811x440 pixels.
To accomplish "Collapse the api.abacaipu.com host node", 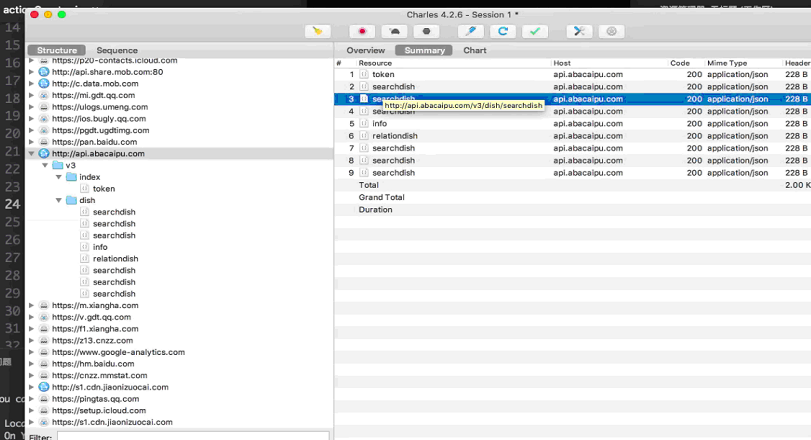I will coord(32,154).
